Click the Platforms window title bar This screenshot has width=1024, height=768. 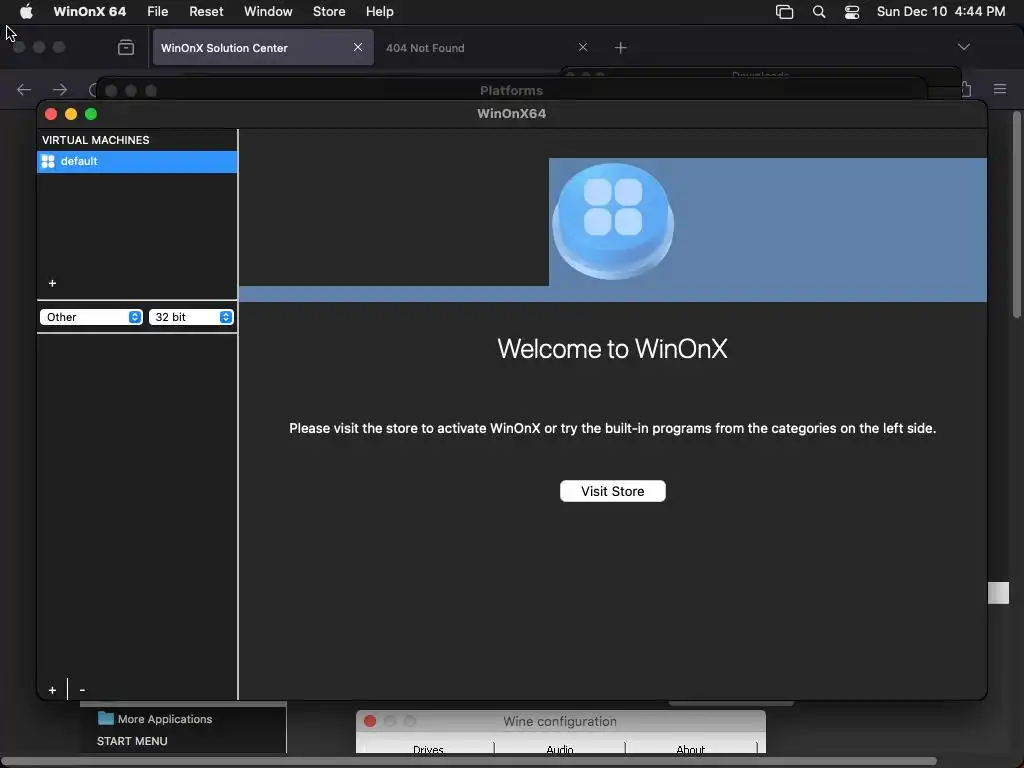(511, 90)
